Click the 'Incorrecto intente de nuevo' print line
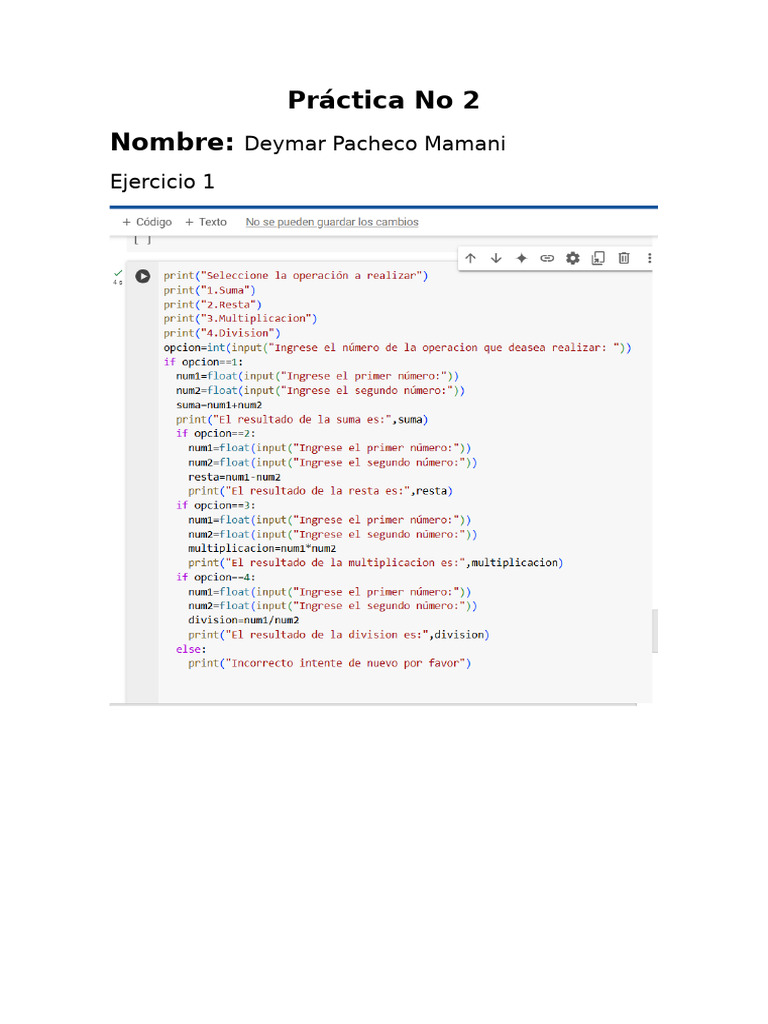The width and height of the screenshot is (768, 1024). coord(330,664)
